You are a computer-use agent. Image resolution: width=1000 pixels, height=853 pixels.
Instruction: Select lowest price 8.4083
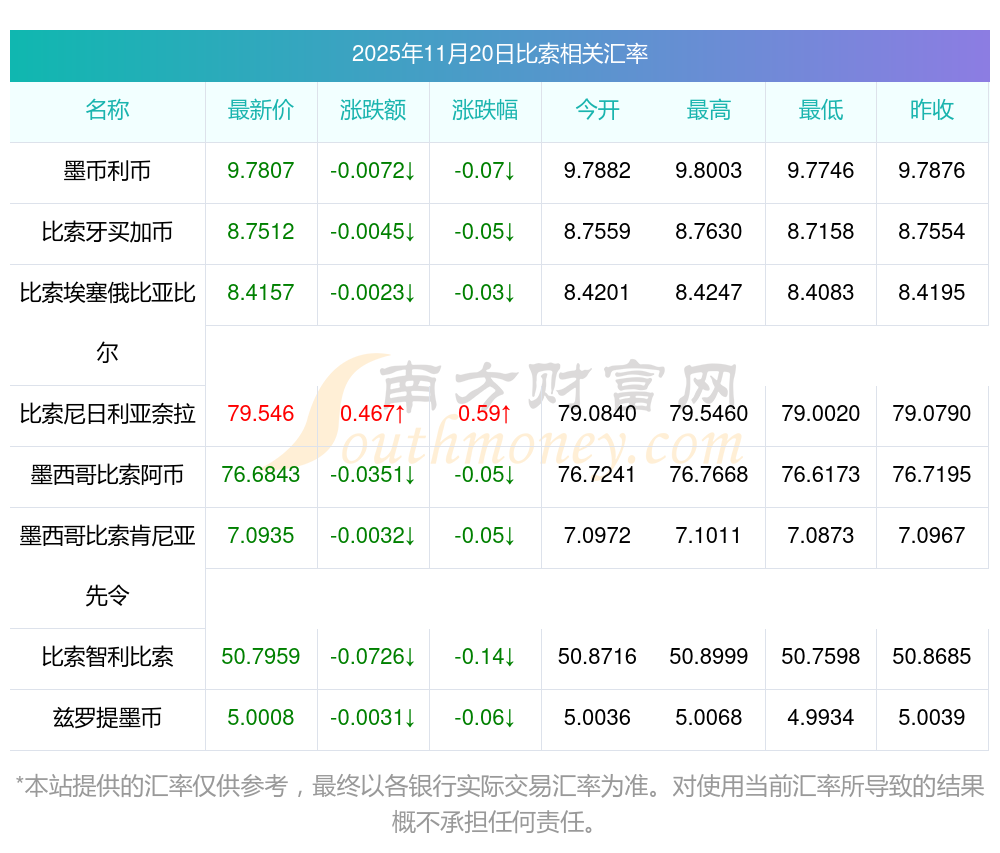point(821,293)
